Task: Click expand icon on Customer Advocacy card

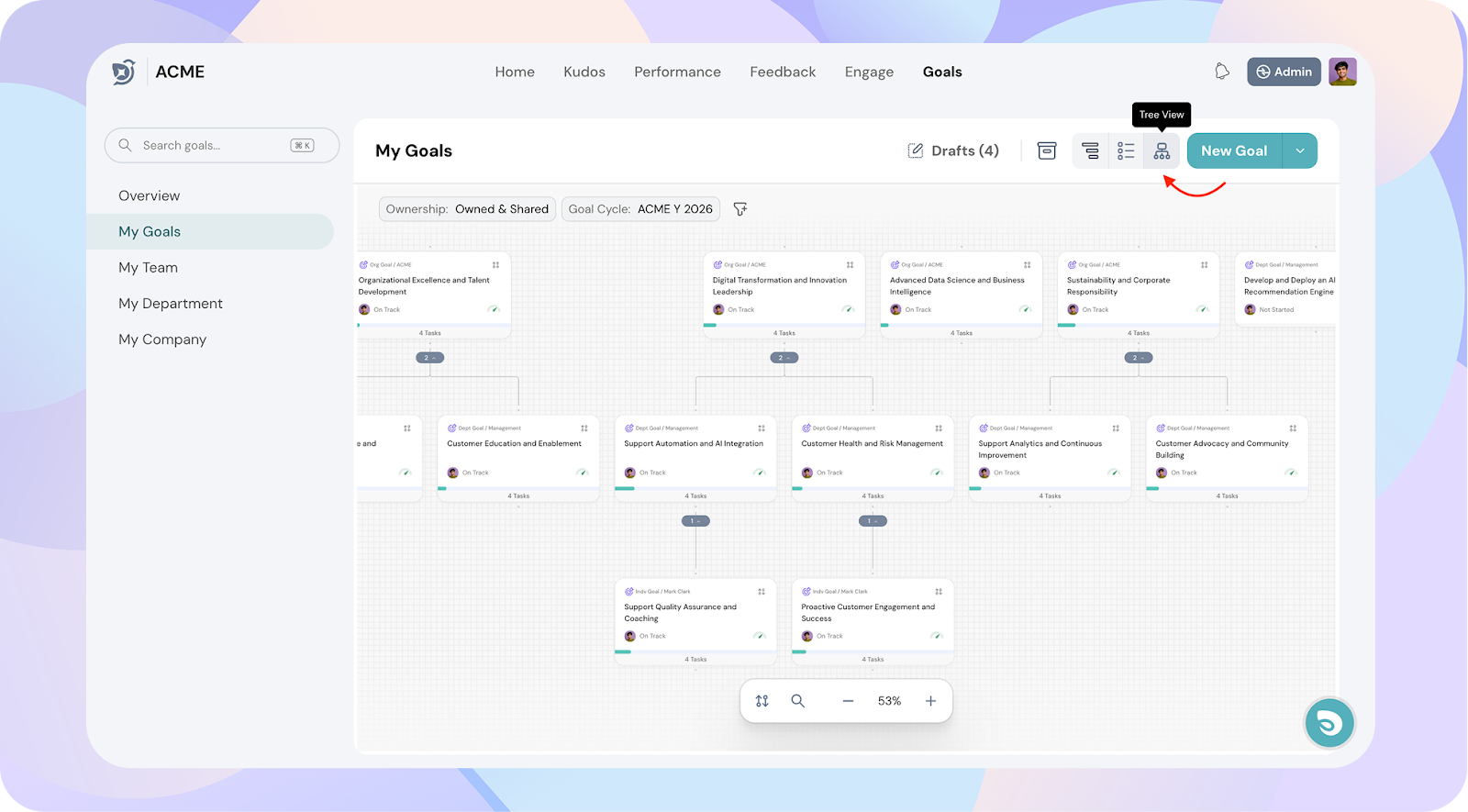Action: tap(1293, 428)
